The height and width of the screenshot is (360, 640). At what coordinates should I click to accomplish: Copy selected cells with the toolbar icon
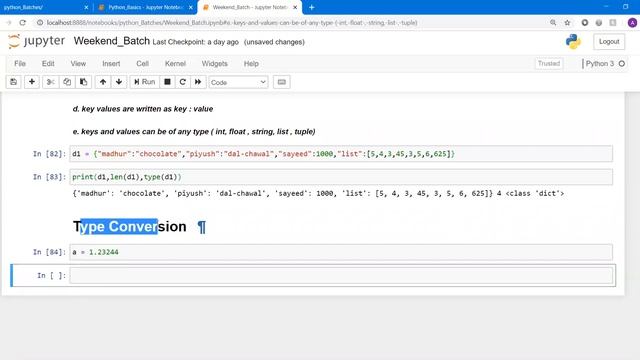67,82
